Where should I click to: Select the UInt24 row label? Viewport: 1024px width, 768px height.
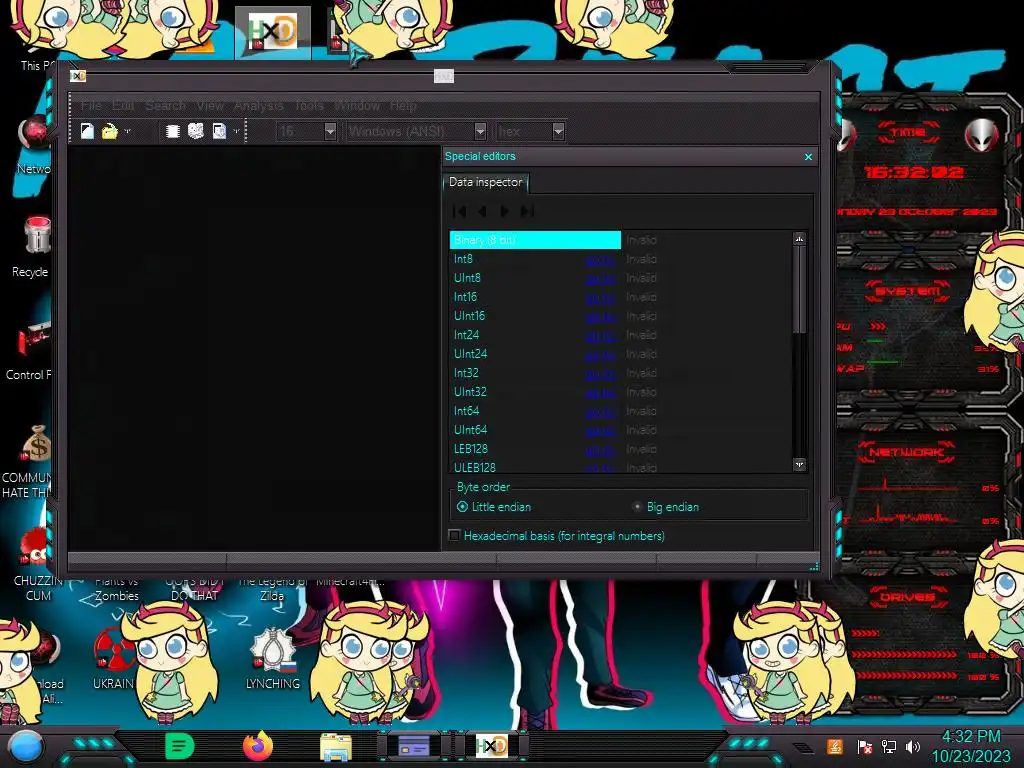coord(470,354)
